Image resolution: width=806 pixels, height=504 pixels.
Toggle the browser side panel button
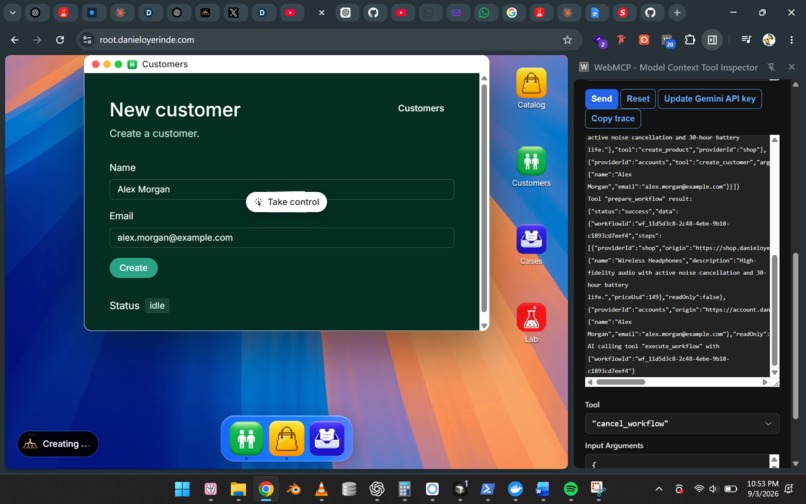712,40
